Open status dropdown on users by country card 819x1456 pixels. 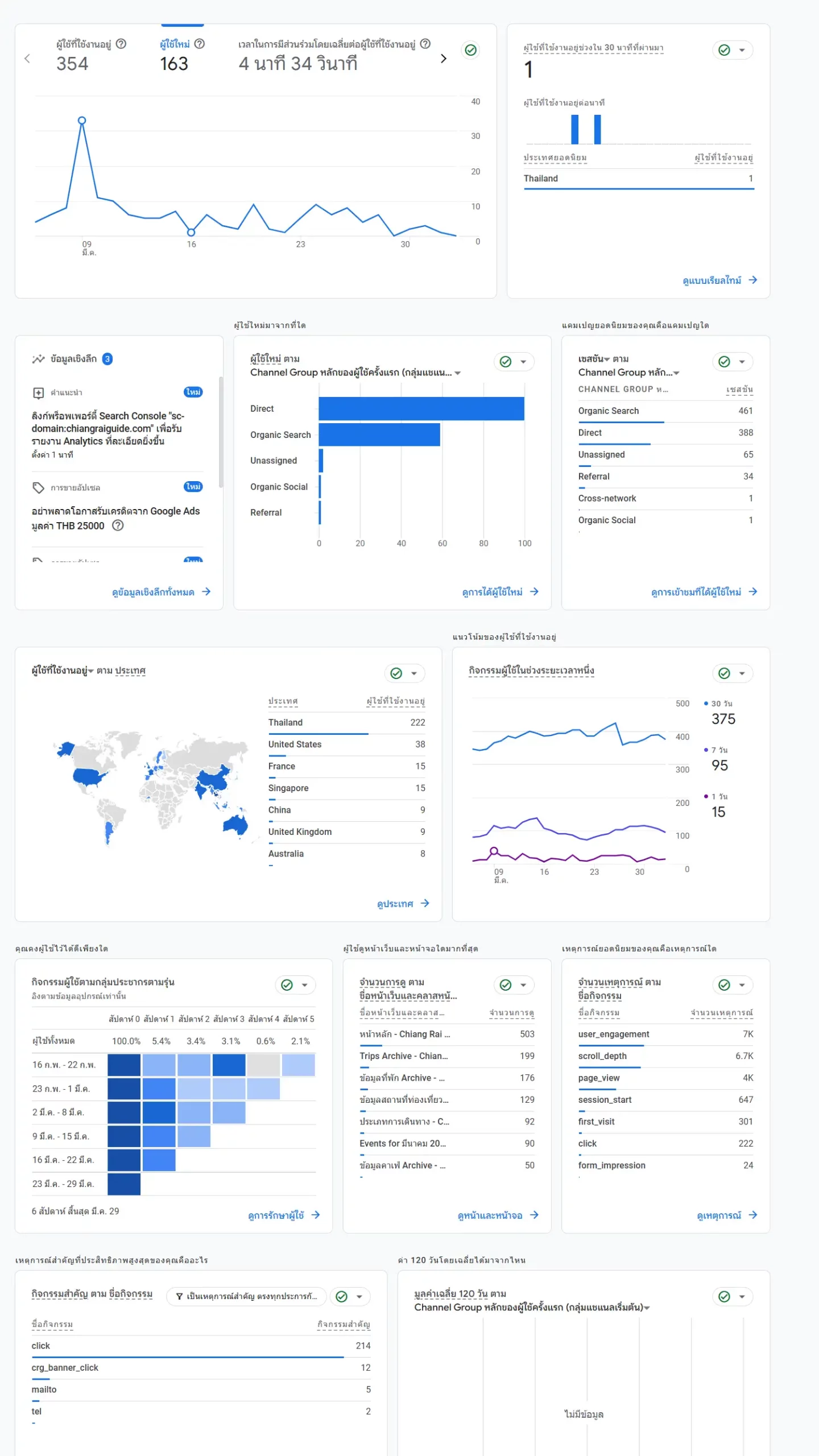[x=415, y=673]
